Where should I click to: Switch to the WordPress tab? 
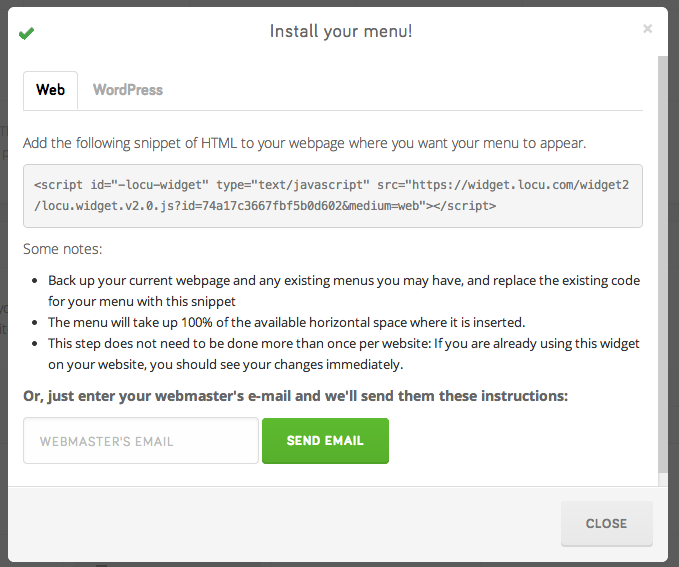[128, 90]
